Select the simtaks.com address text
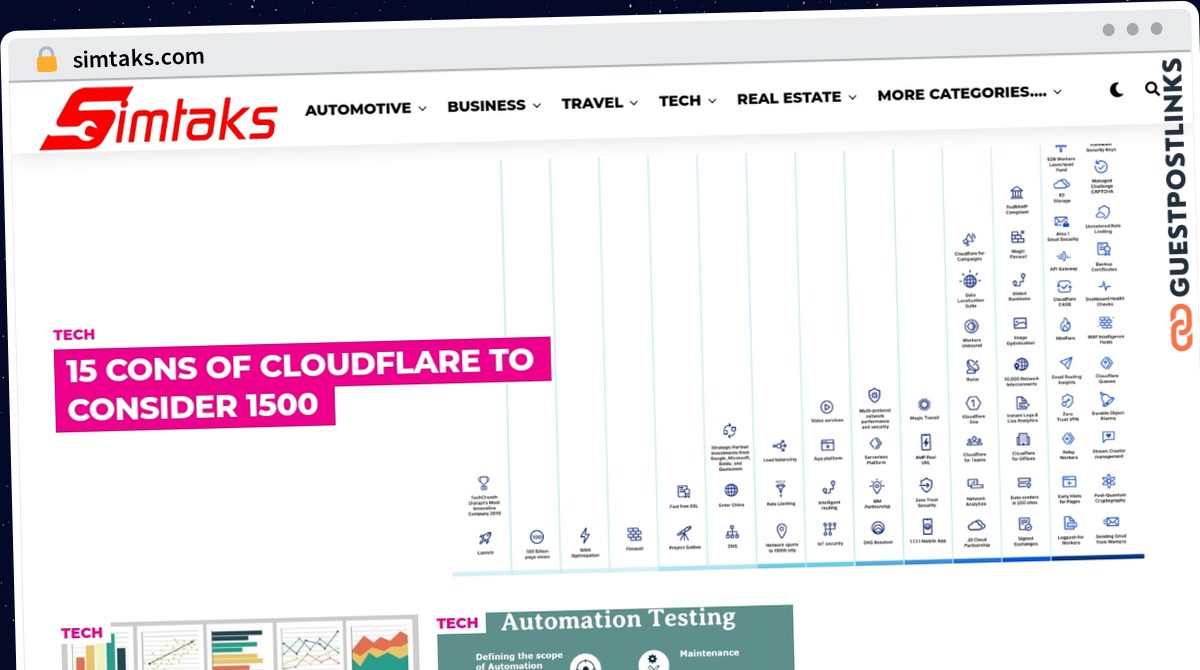1200x670 pixels. point(138,58)
